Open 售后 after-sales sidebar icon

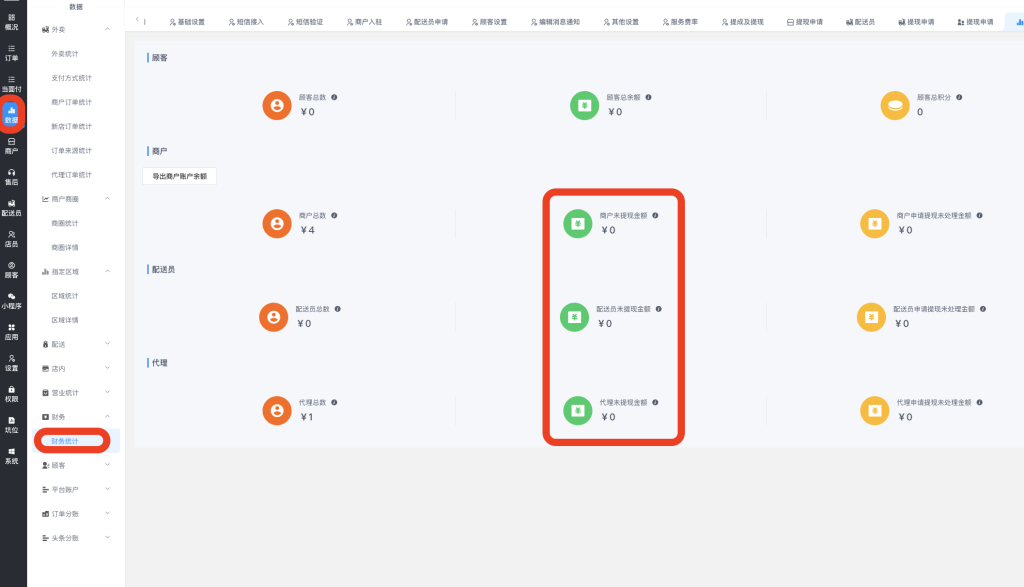(x=11, y=177)
